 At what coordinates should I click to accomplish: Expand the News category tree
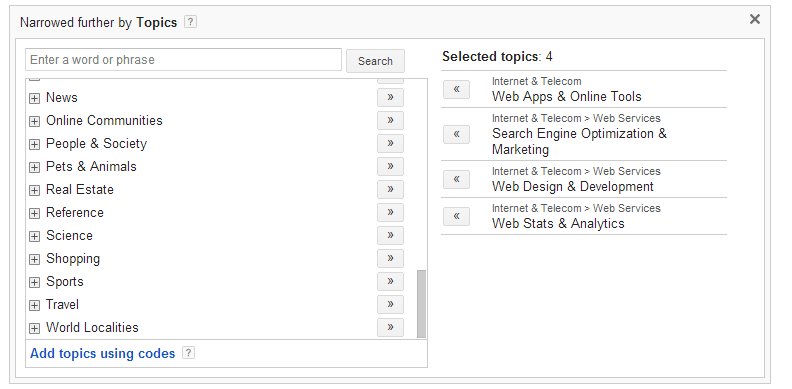[x=34, y=99]
